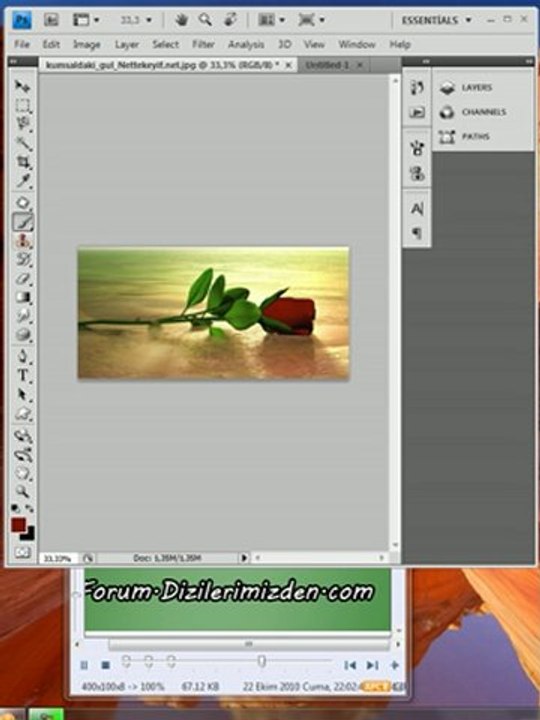Select the 3D Orbit tool
Image resolution: width=540 pixels, height=720 pixels.
(22, 455)
